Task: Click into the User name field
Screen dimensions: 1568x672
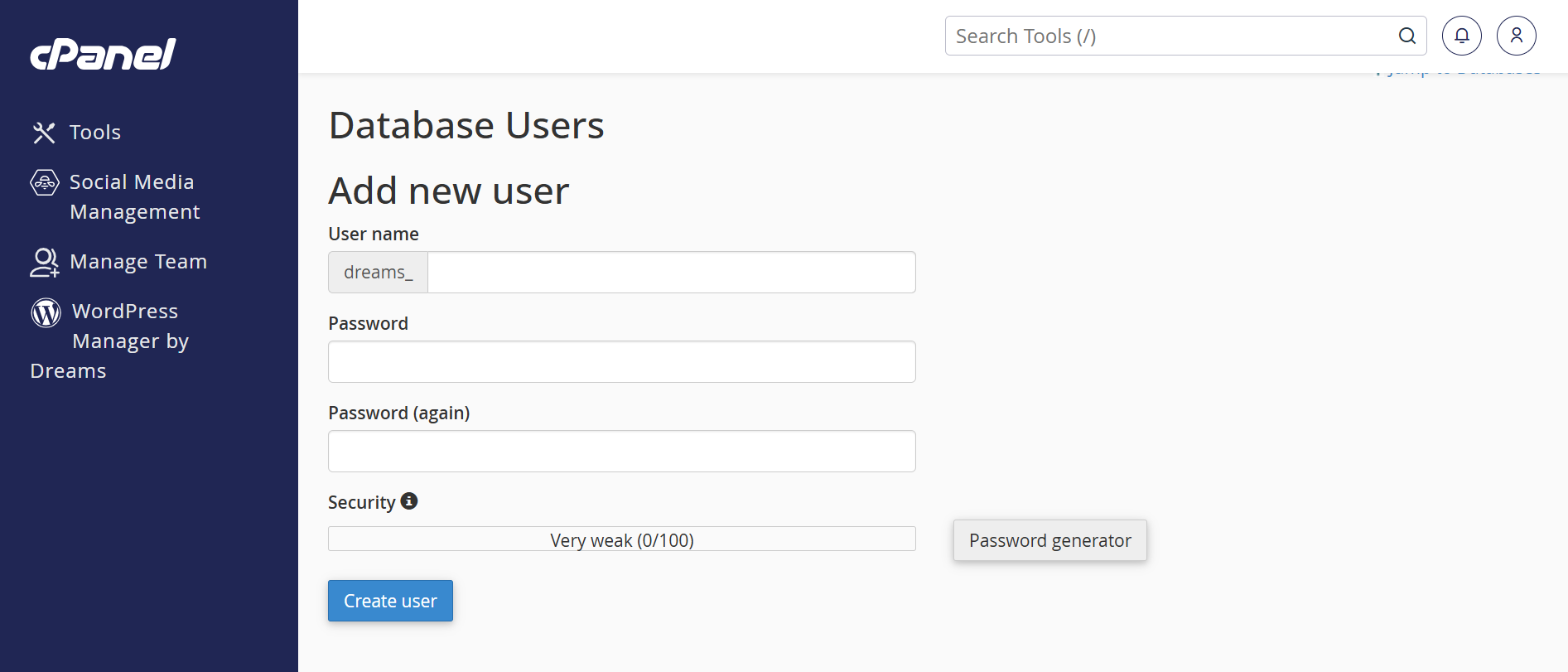Action: 671,273
